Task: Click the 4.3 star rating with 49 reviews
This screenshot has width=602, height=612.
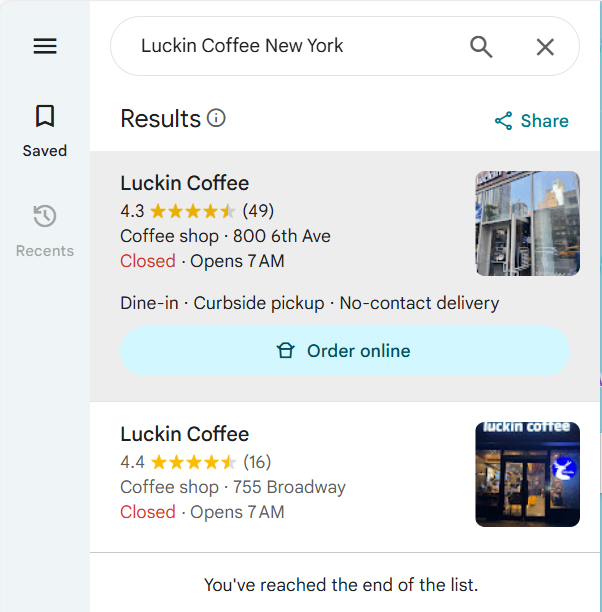Action: click(197, 211)
